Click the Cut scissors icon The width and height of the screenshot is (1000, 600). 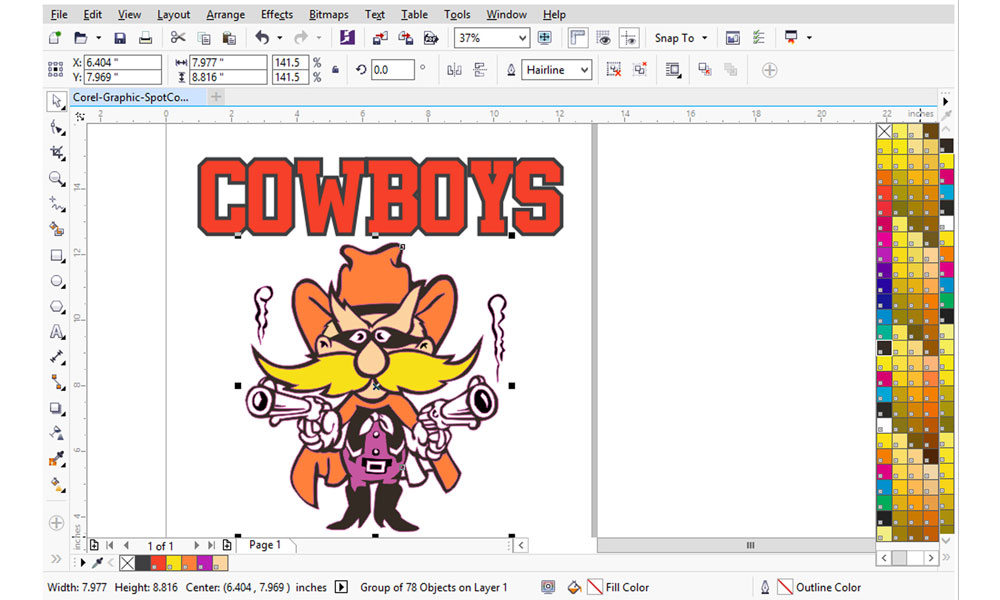pos(178,38)
